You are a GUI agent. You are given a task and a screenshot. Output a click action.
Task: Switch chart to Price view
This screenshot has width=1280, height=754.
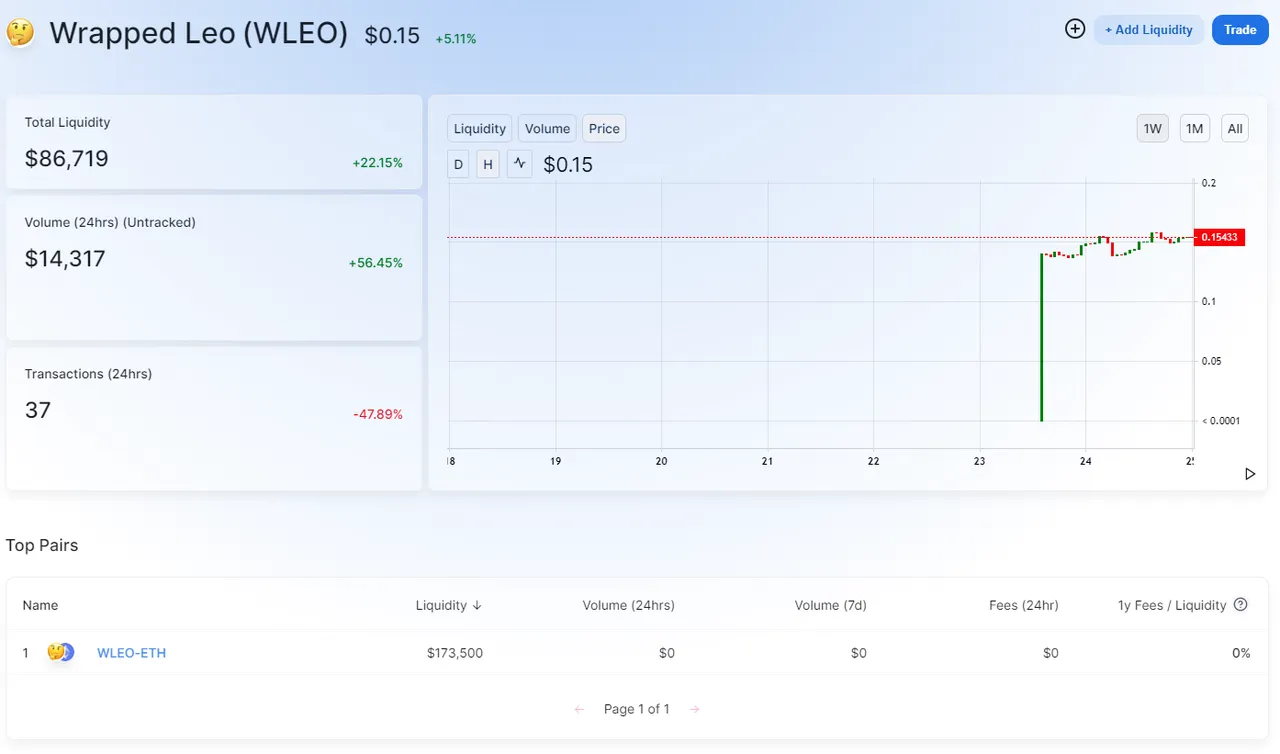604,128
